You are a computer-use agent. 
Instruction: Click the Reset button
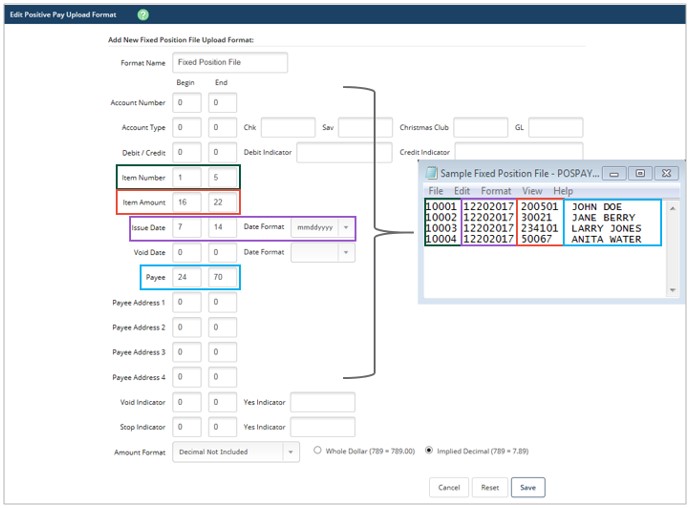click(x=490, y=487)
